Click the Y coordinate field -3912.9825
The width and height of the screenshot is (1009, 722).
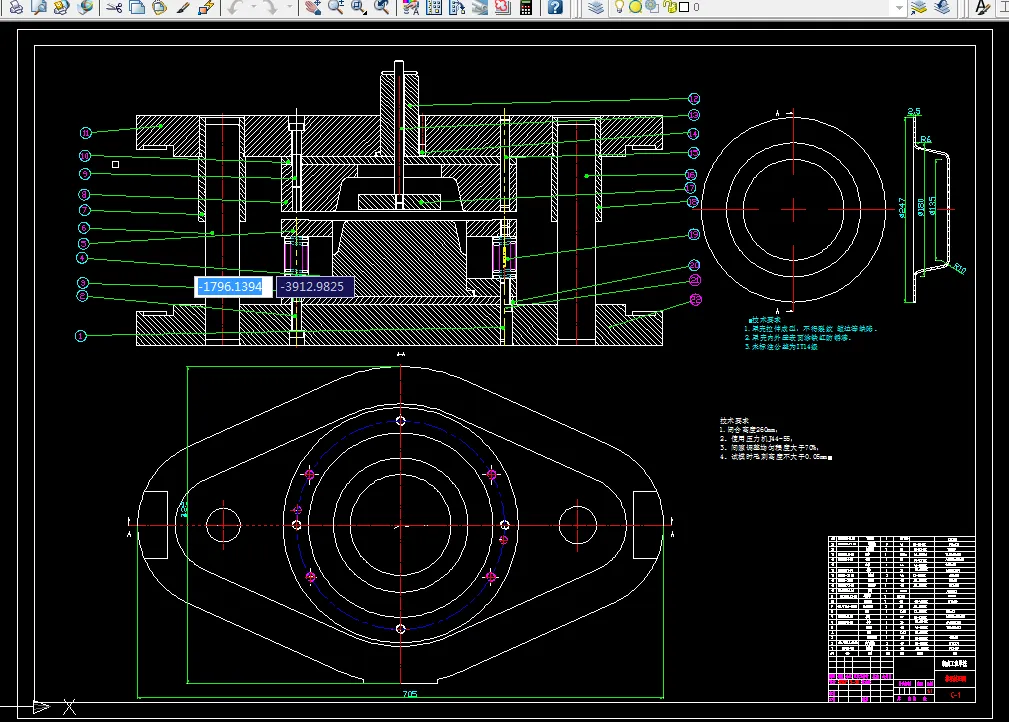tap(314, 287)
